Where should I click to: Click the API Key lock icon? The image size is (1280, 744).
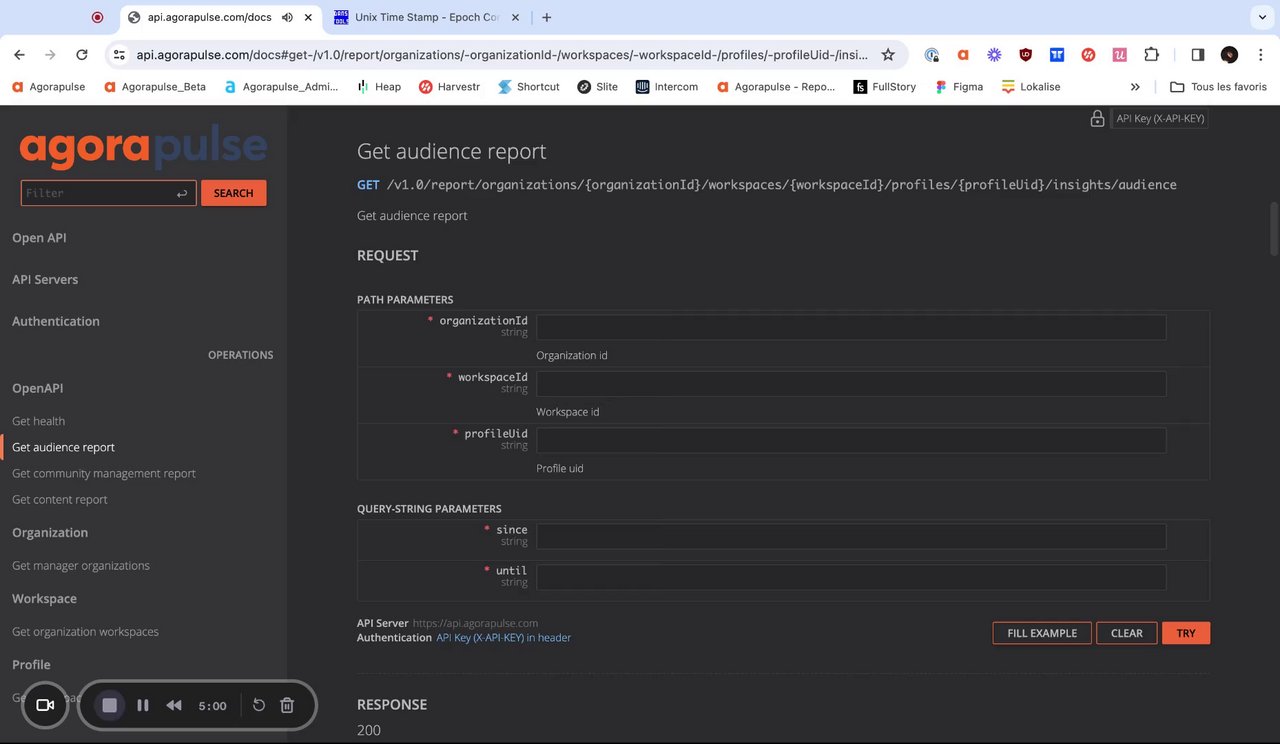(x=1097, y=119)
